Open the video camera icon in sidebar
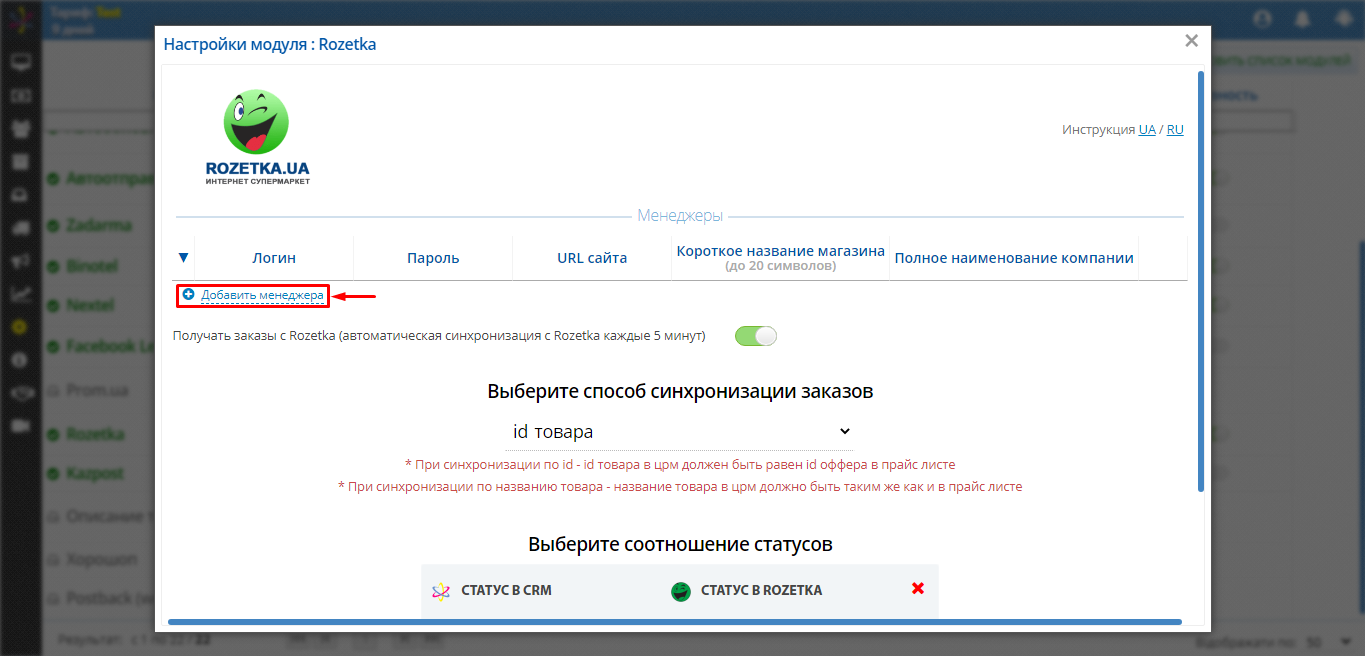The width and height of the screenshot is (1365, 656). pyautogui.click(x=20, y=425)
